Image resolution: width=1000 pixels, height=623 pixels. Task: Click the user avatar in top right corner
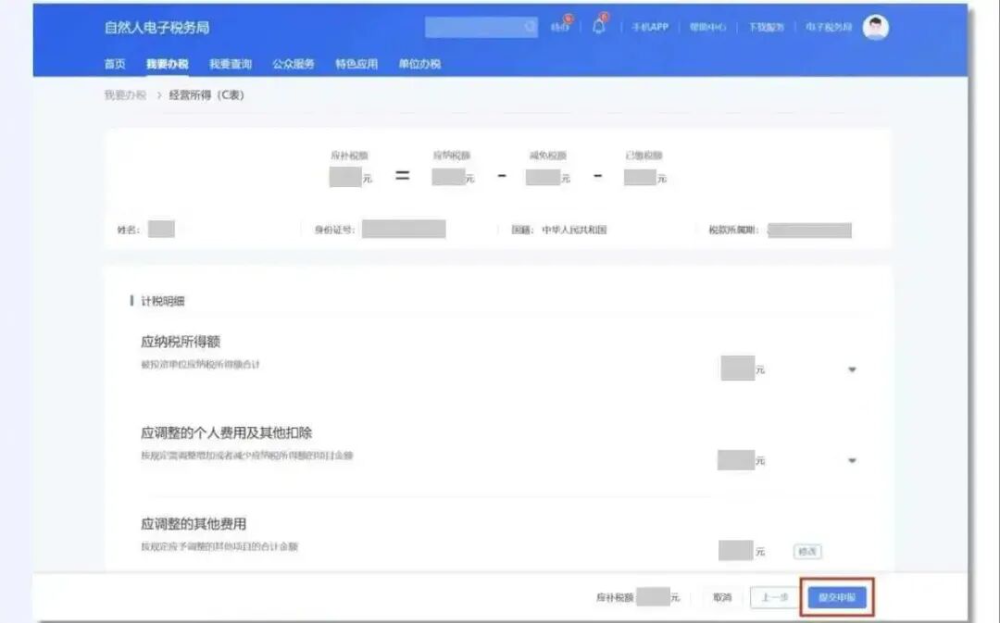[875, 27]
